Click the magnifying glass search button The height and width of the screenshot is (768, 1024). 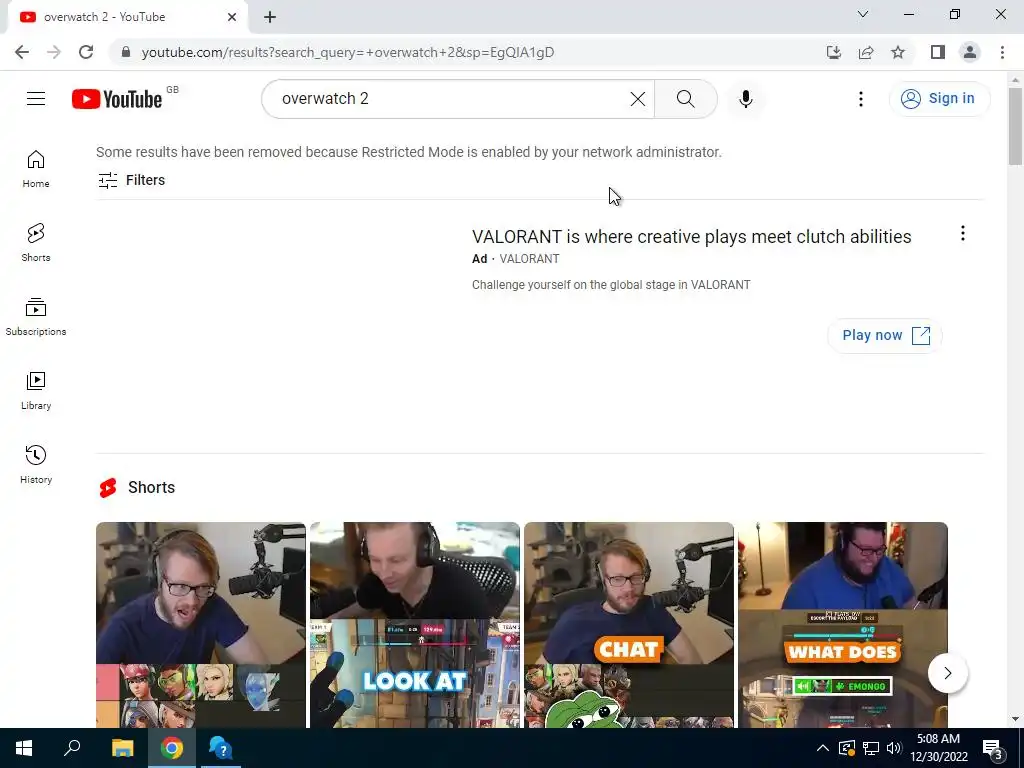click(x=686, y=99)
